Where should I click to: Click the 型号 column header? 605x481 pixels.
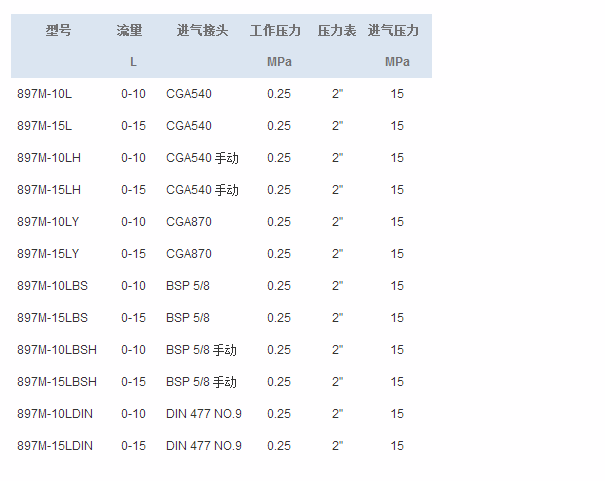pyautogui.click(x=58, y=31)
